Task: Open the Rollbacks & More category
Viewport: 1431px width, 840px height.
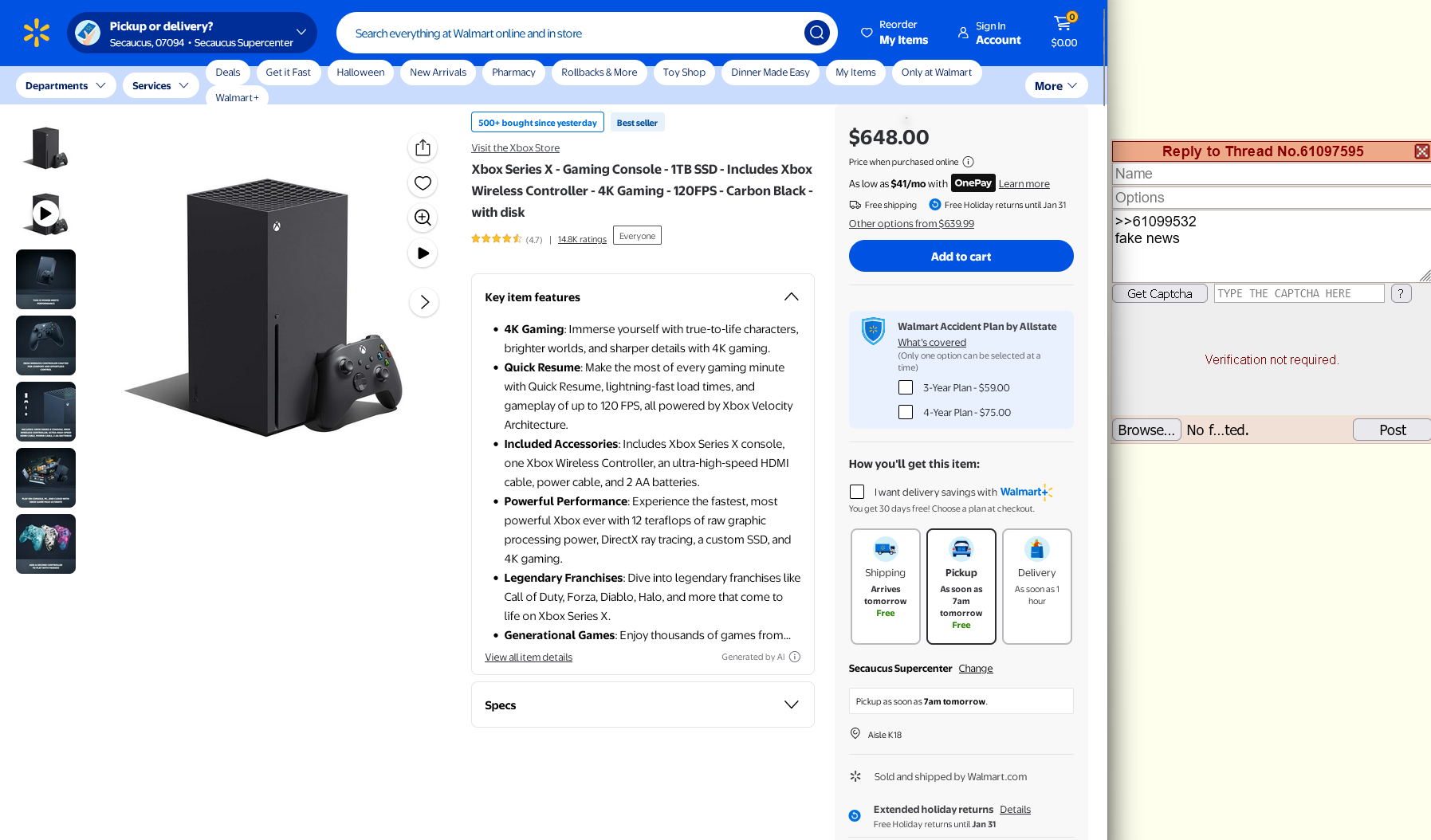Action: coord(600,73)
